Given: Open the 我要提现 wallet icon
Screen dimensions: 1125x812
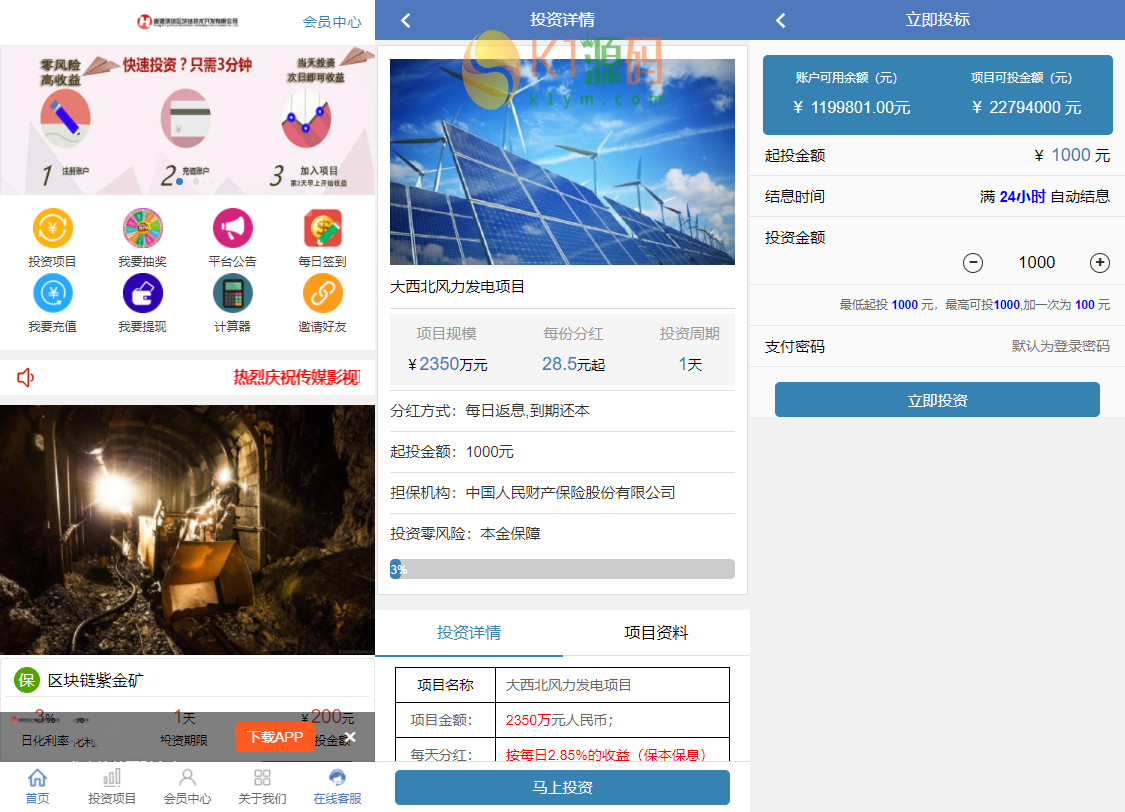Looking at the screenshot, I should click(x=143, y=293).
